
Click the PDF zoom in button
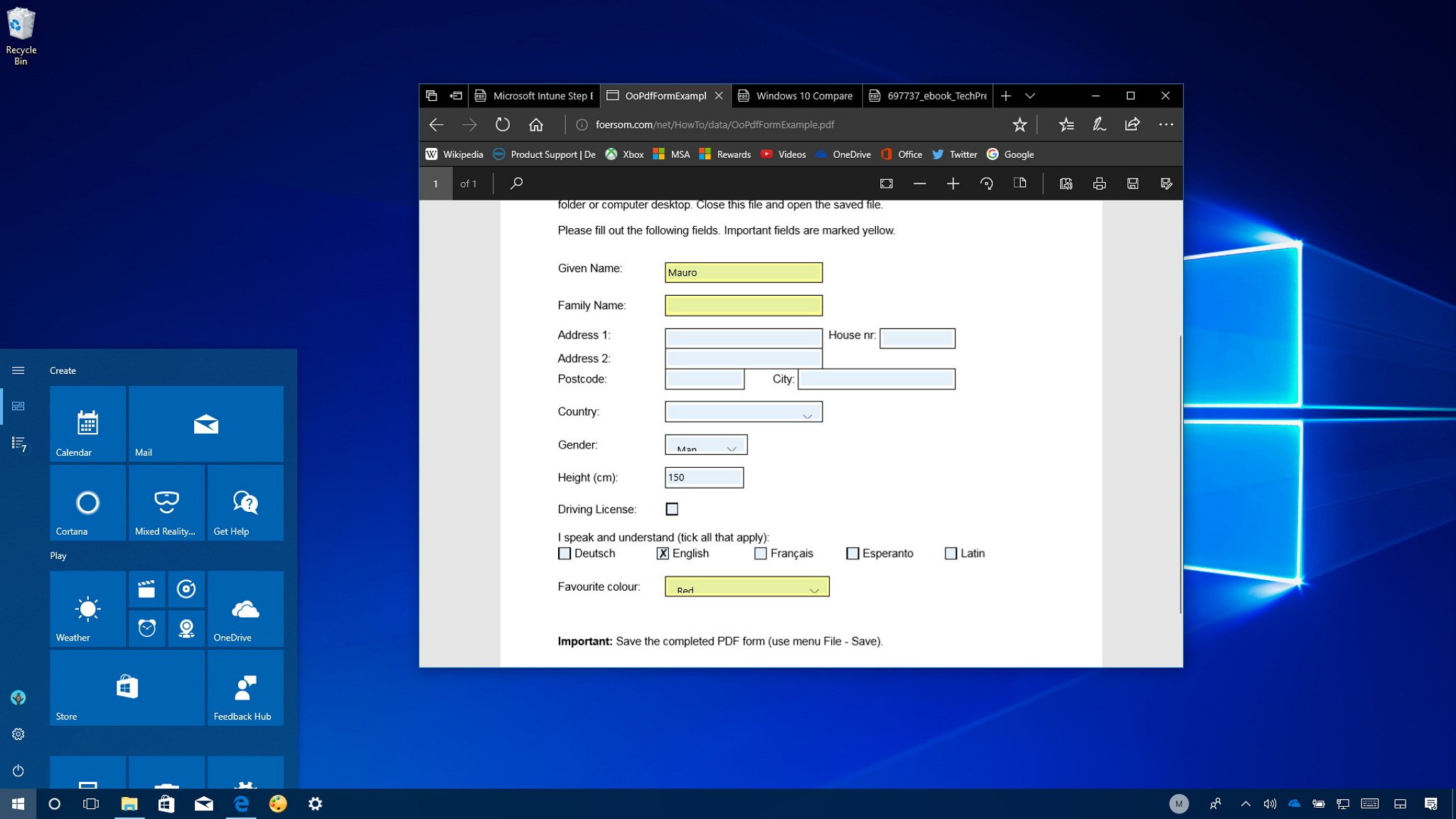tap(953, 183)
